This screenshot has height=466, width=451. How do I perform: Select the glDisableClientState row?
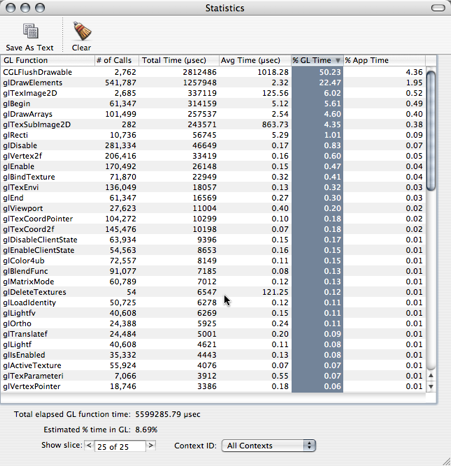[213, 240]
